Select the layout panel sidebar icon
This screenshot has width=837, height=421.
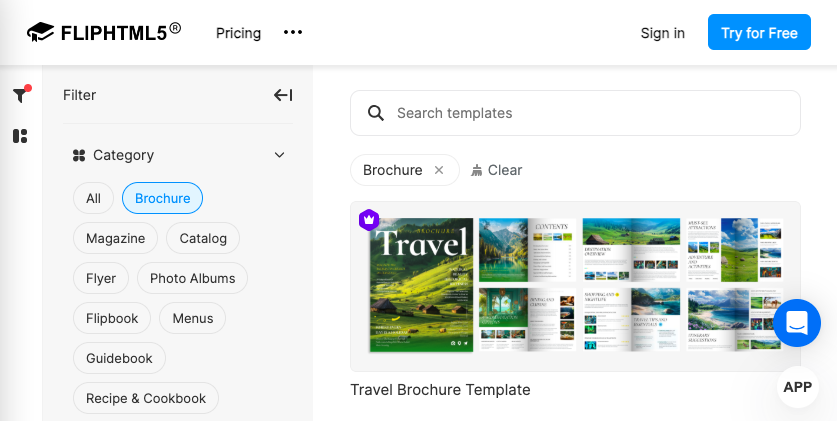[x=20, y=136]
